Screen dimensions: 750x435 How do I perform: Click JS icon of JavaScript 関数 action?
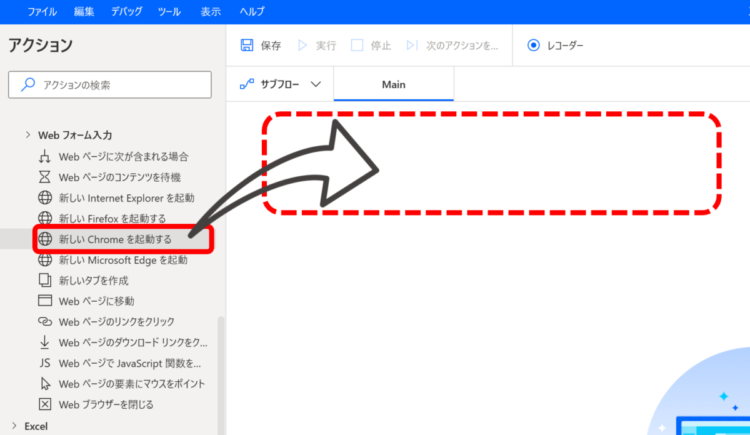pyautogui.click(x=44, y=363)
